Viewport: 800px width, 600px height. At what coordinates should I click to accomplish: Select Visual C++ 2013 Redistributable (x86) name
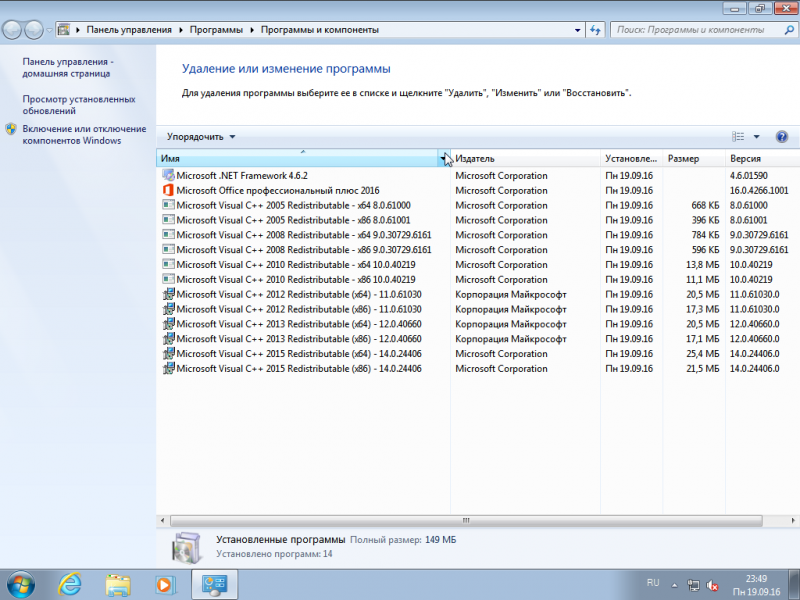(299, 339)
